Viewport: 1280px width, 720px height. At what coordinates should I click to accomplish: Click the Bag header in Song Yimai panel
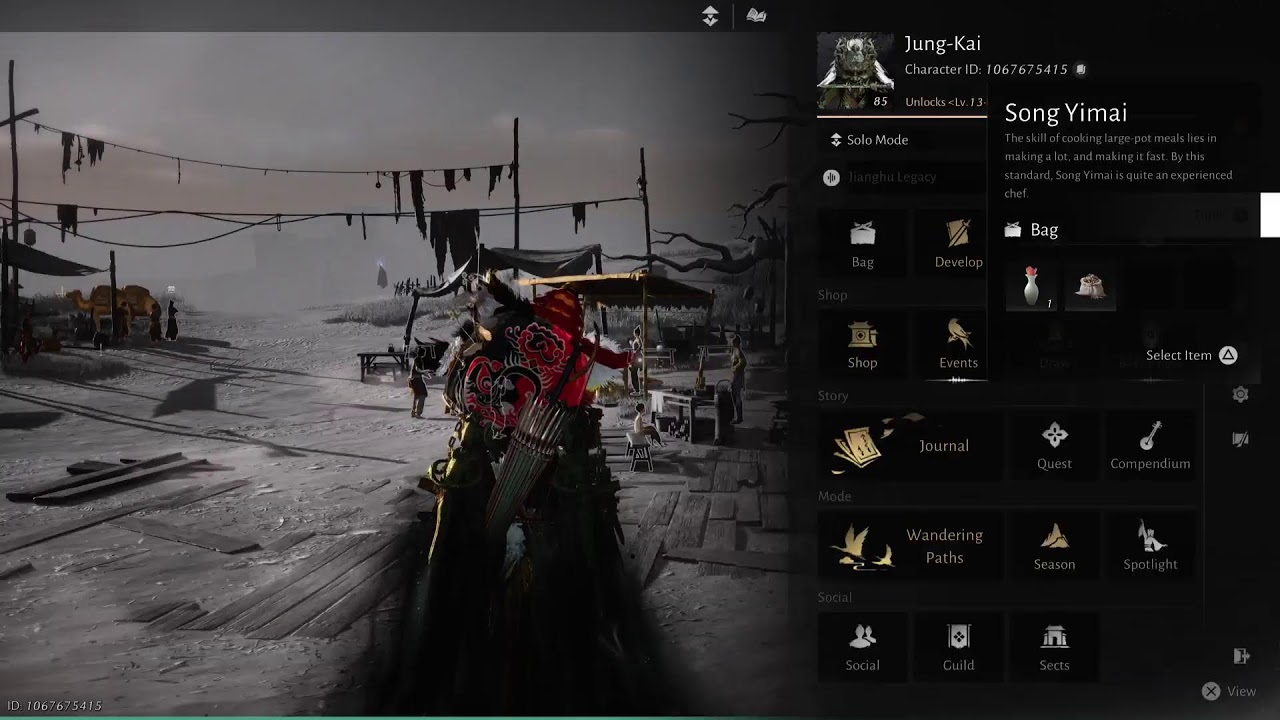tap(1031, 230)
